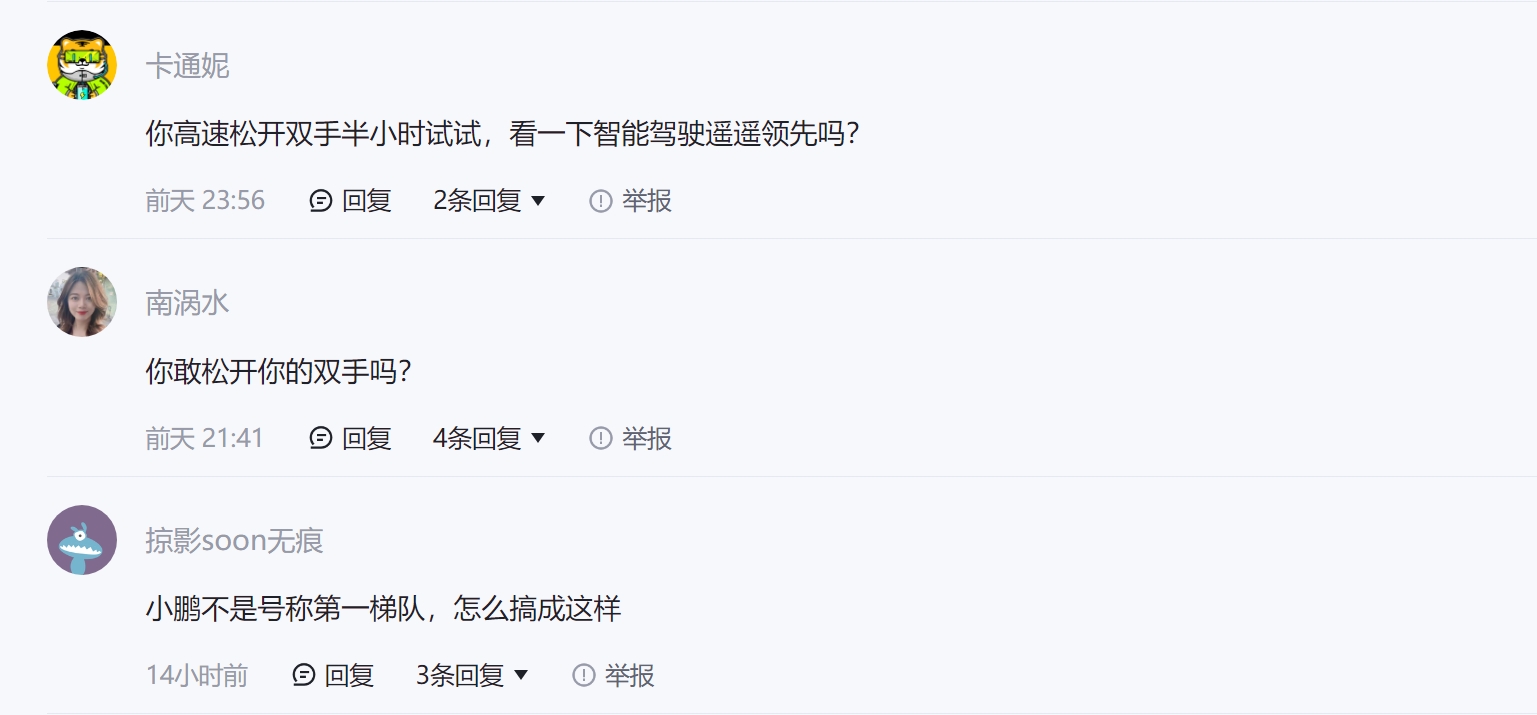Click the reply speech bubble icon under 卡通妮's comment
Viewport: 1537px width, 715px height.
point(321,201)
